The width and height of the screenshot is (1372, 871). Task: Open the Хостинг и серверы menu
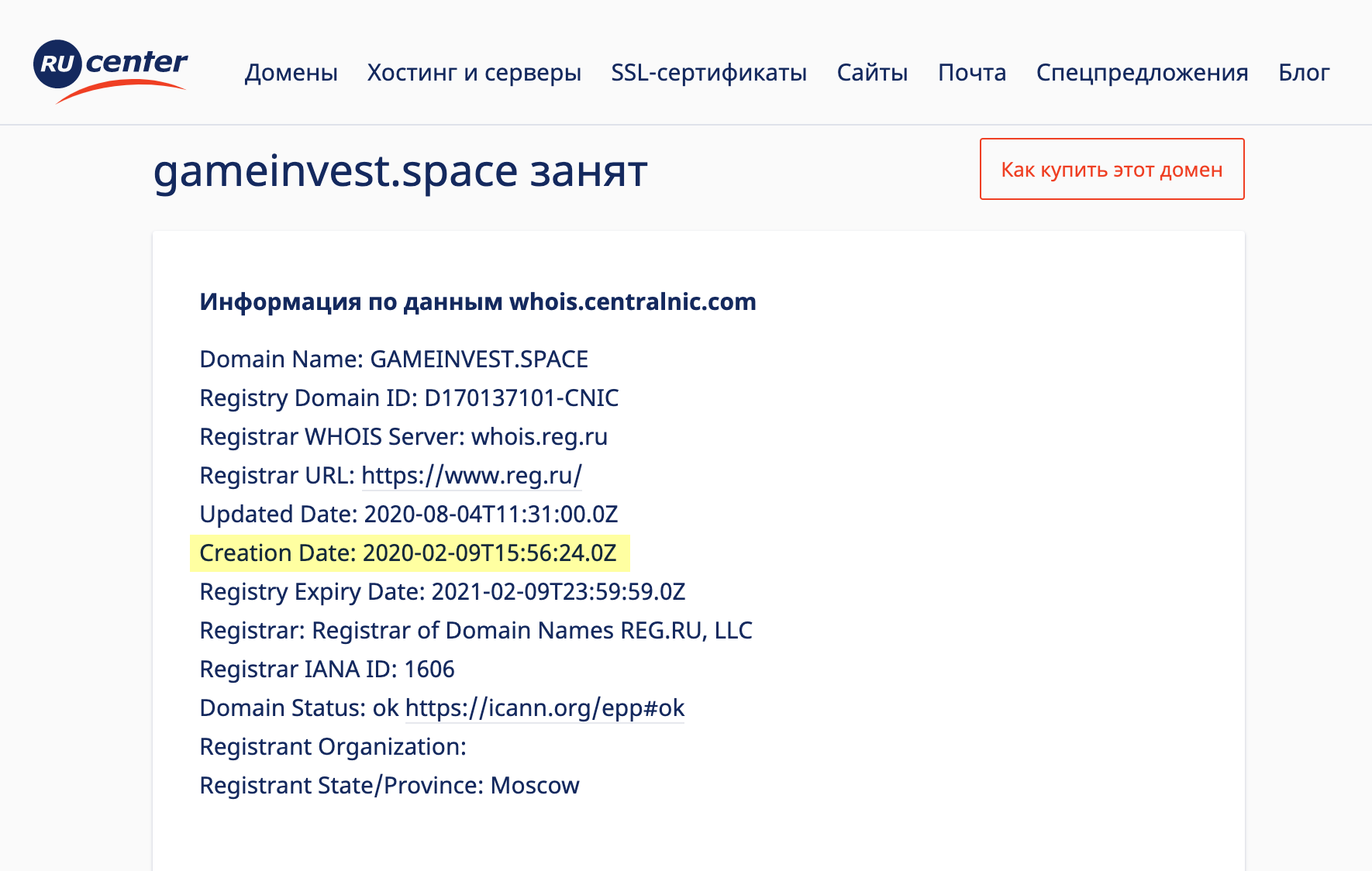point(474,73)
